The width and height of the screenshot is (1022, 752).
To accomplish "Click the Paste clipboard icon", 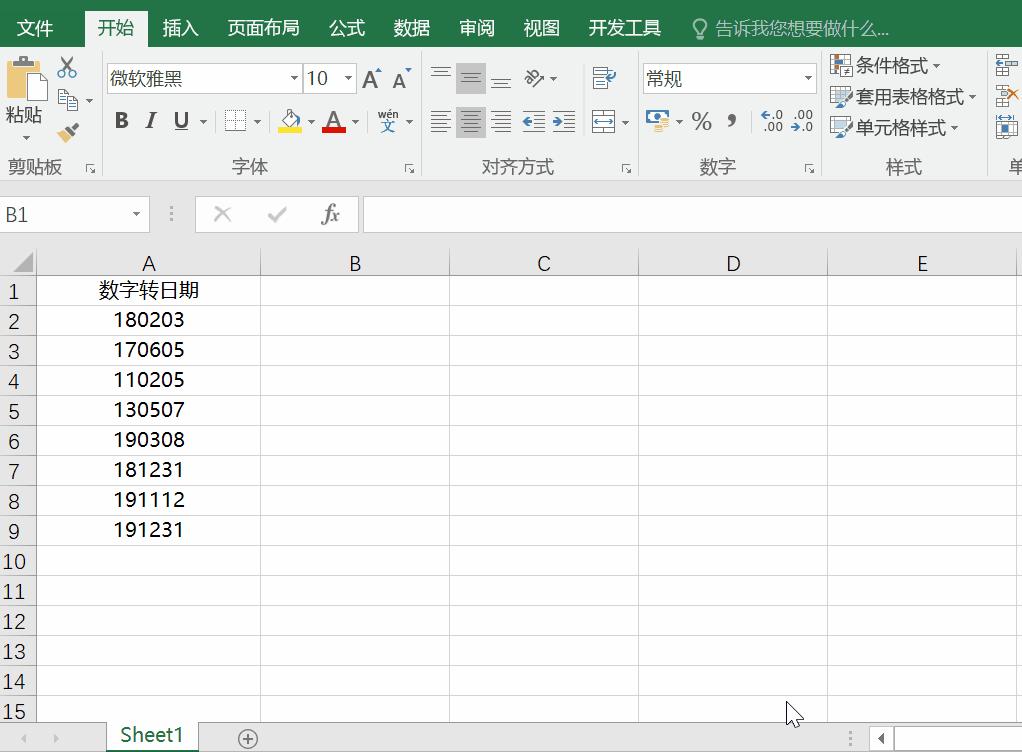I will pos(26,80).
